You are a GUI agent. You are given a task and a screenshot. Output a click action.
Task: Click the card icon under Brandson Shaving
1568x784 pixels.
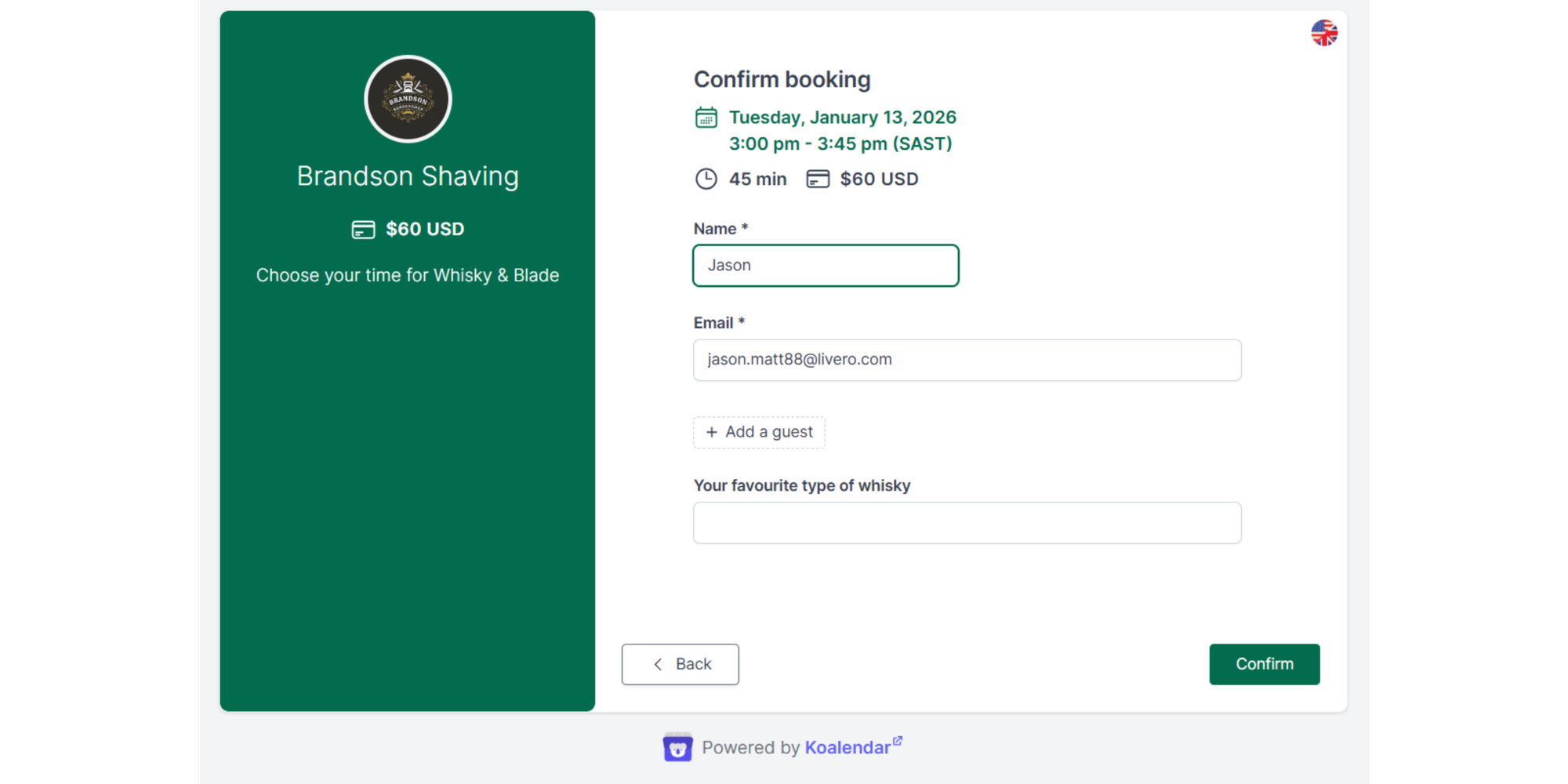click(362, 229)
